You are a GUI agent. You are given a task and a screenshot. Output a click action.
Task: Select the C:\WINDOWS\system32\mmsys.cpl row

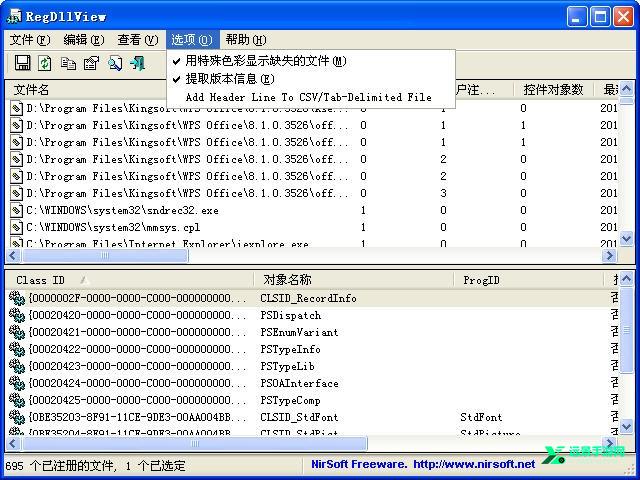click(x=312, y=227)
